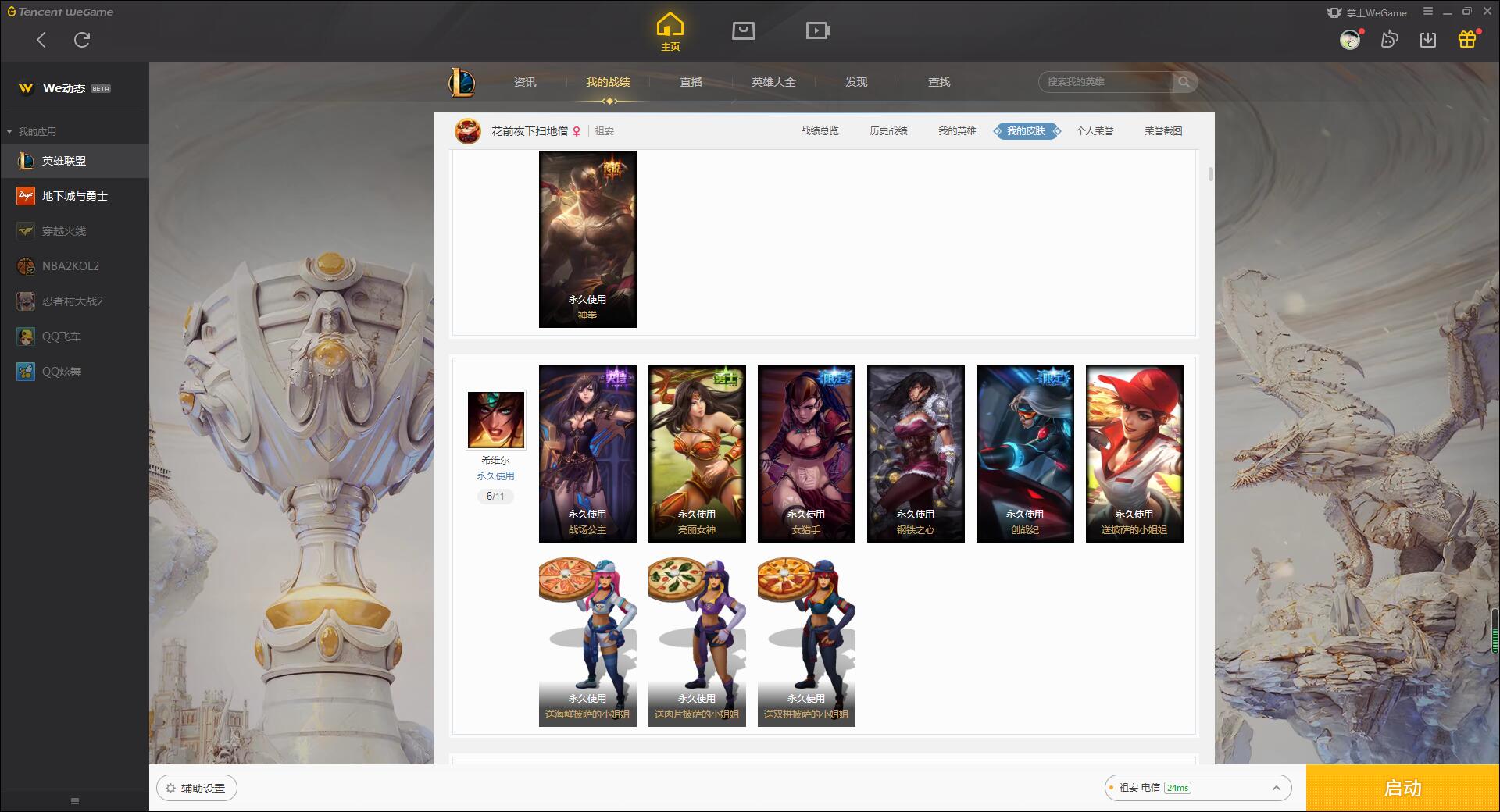Click the 掌上WeGame link
1500x812 pixels.
pyautogui.click(x=1367, y=12)
